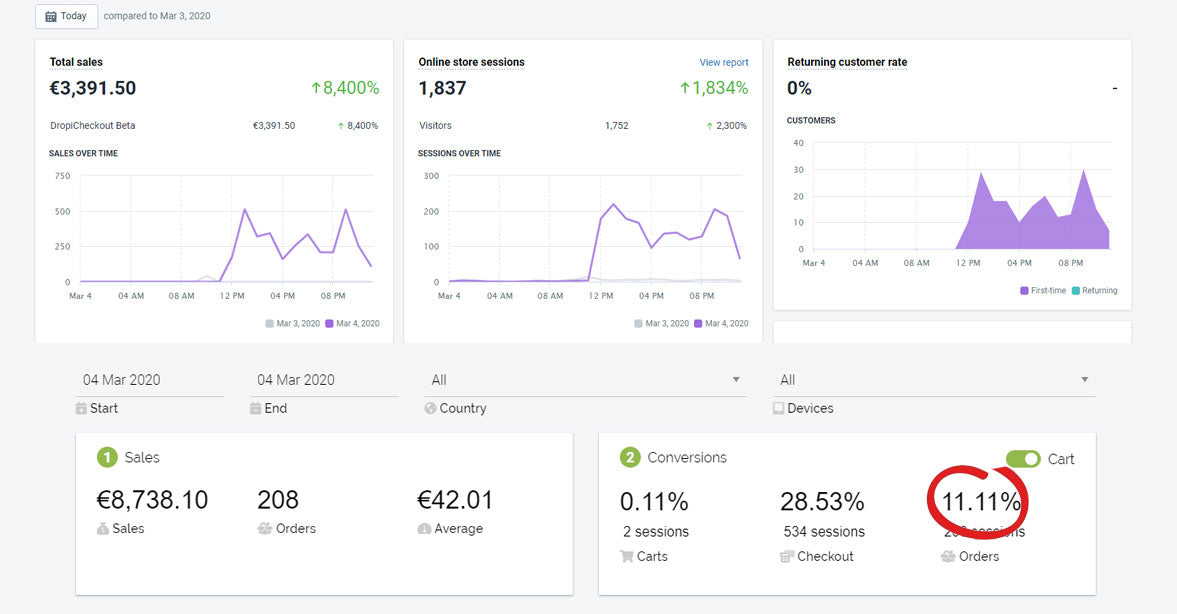Select the €3,391.50 total sales value
This screenshot has height=614, width=1177.
tap(92, 88)
